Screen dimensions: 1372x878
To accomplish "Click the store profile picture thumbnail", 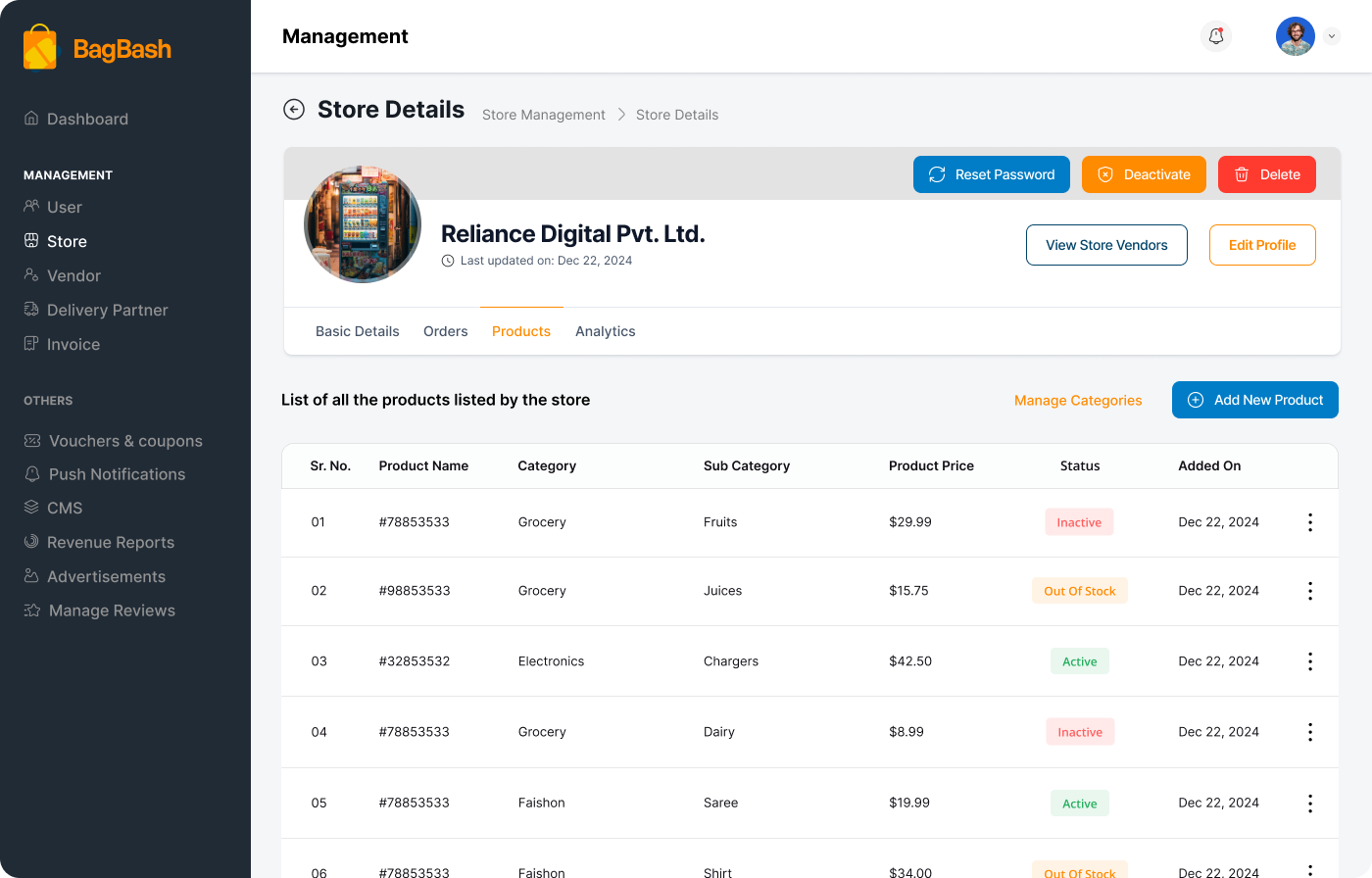I will point(363,224).
